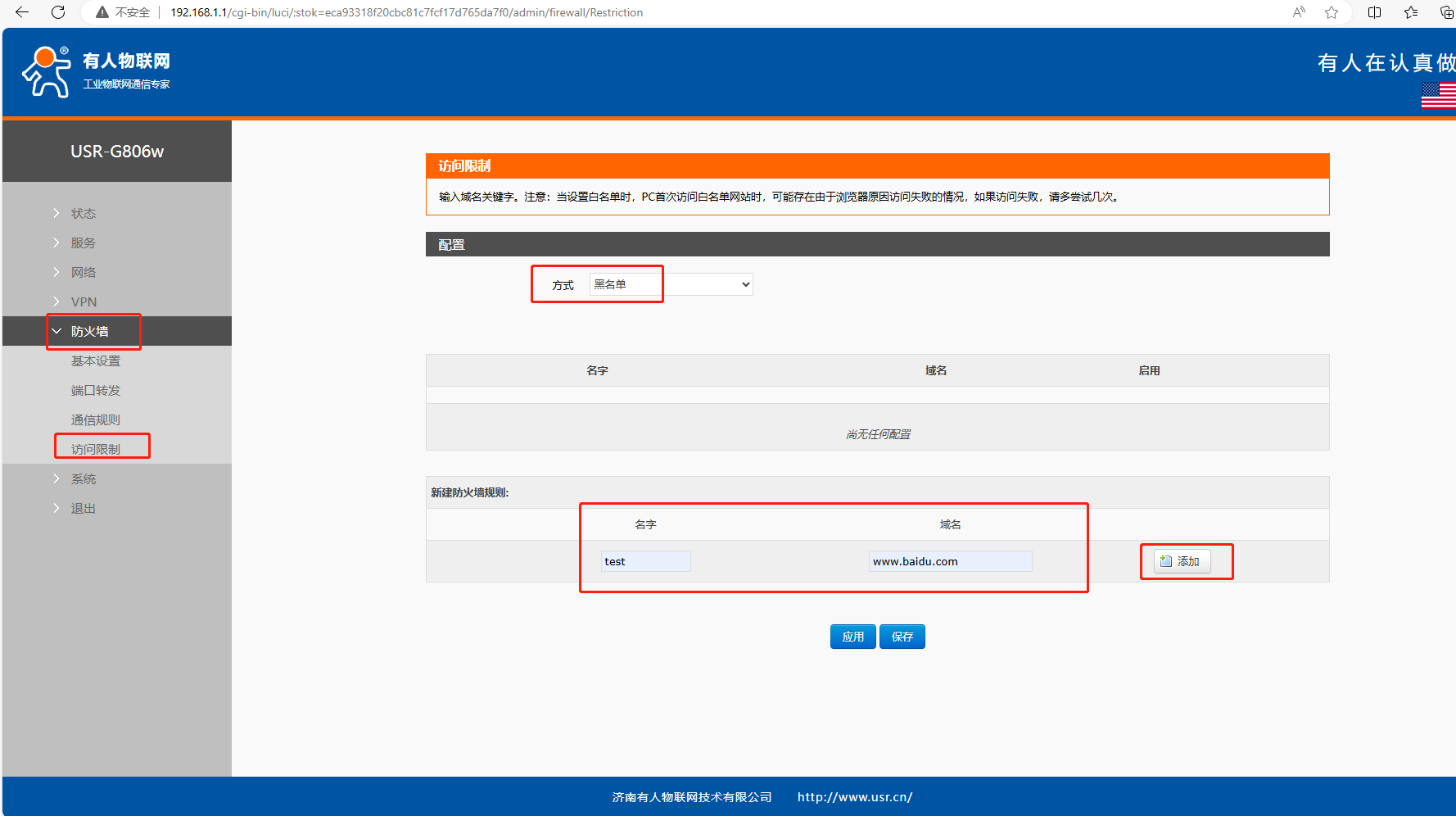1456x816 pixels.
Task: Click the 添加 button to add rule
Action: point(1181,561)
